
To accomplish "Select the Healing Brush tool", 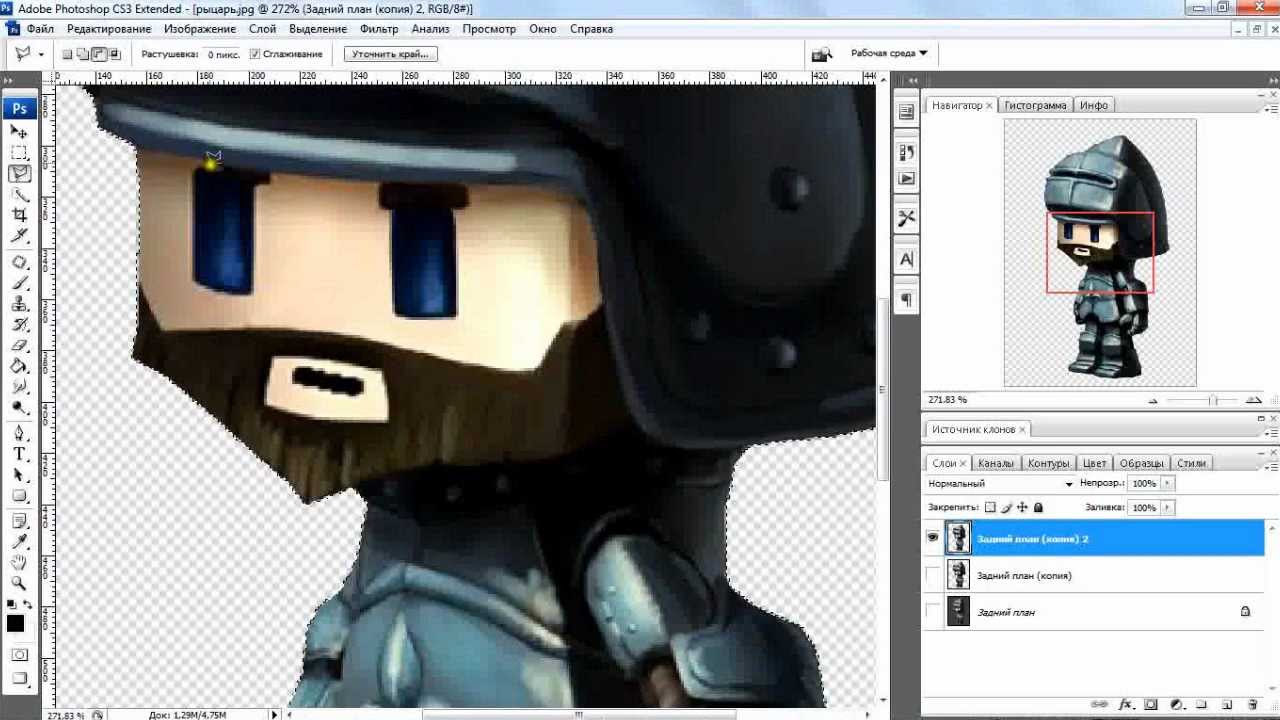I will coord(19,262).
